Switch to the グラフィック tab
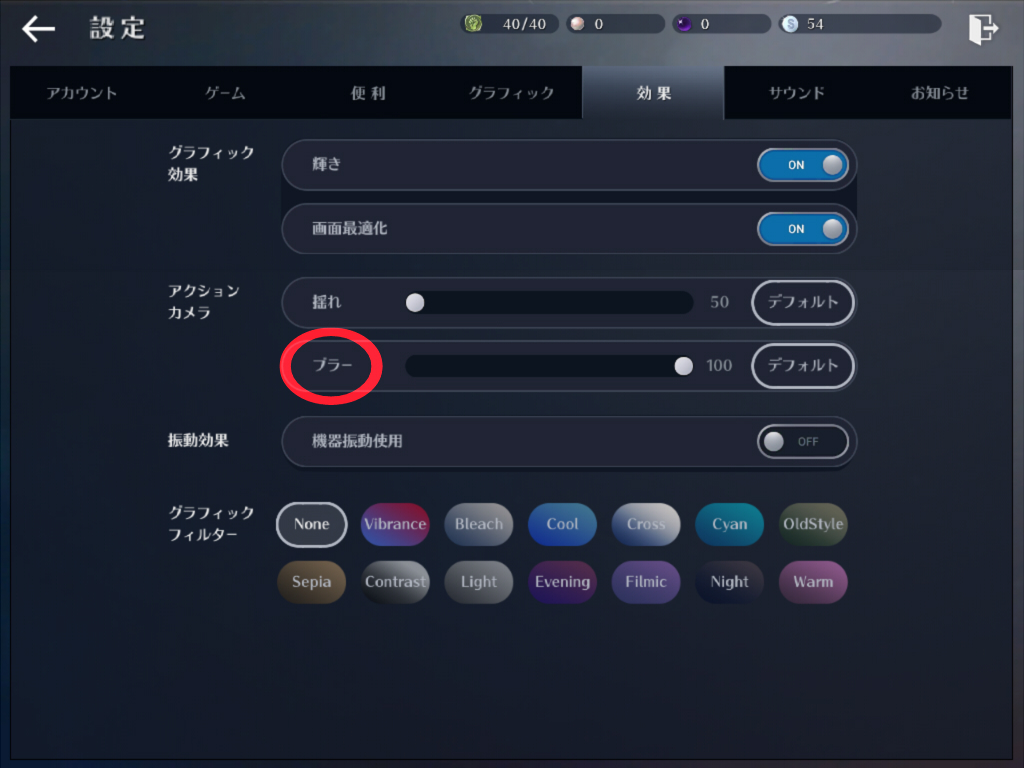The image size is (1024, 768). click(511, 93)
